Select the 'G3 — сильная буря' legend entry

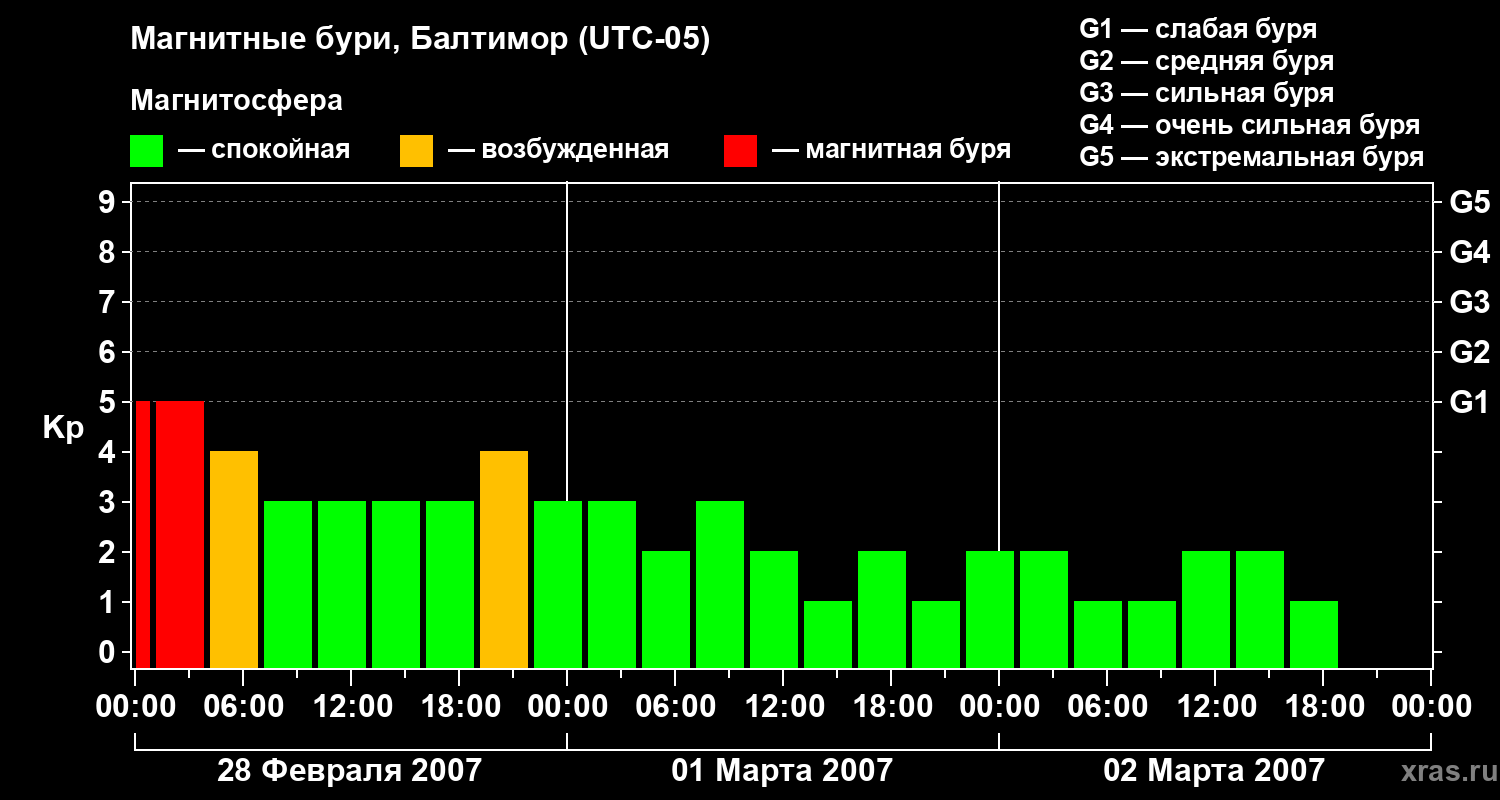point(1206,93)
